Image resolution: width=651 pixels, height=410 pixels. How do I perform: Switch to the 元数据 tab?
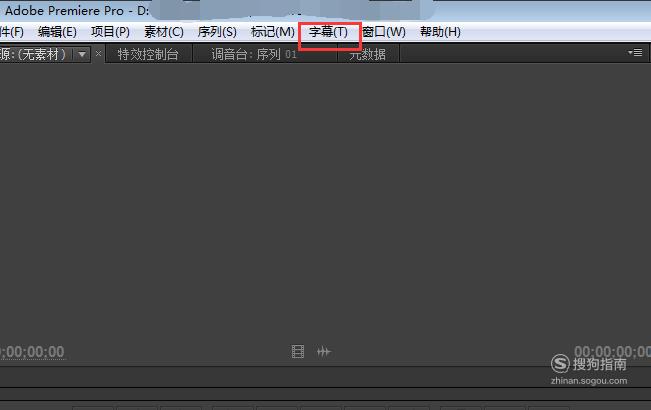(x=367, y=54)
